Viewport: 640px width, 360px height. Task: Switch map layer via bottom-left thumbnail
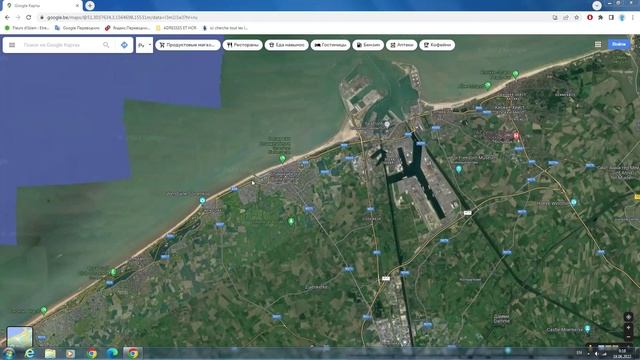pyautogui.click(x=20, y=337)
